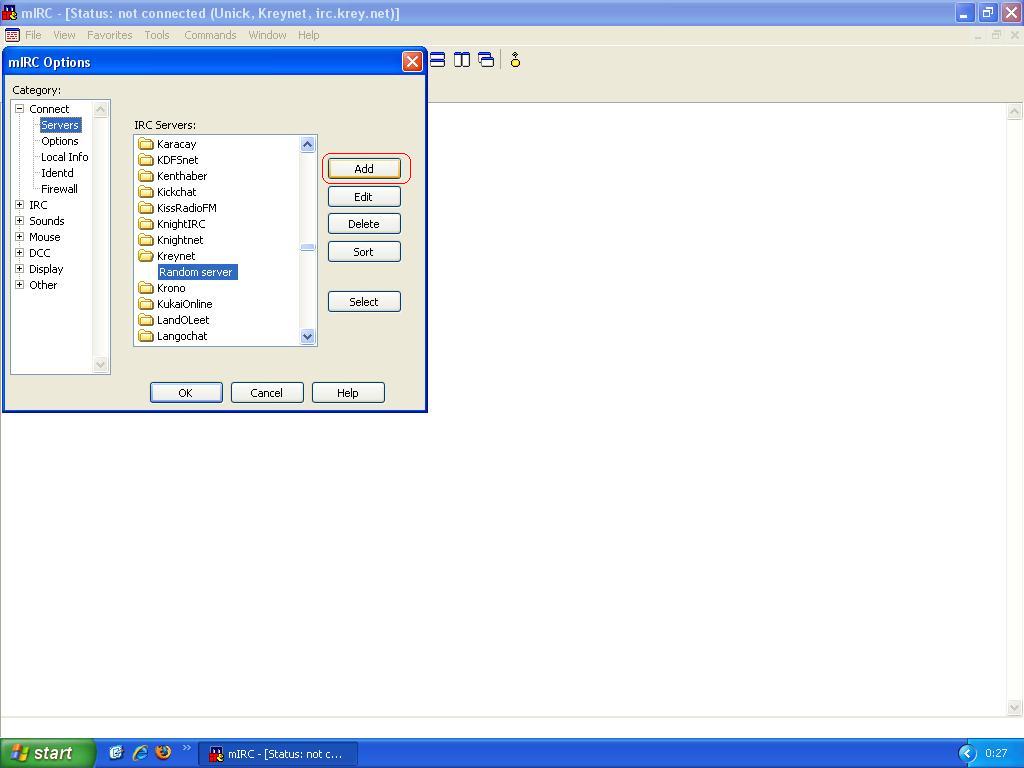Collapse the Connect category
Screen dimensions: 1024x768
[x=20, y=109]
